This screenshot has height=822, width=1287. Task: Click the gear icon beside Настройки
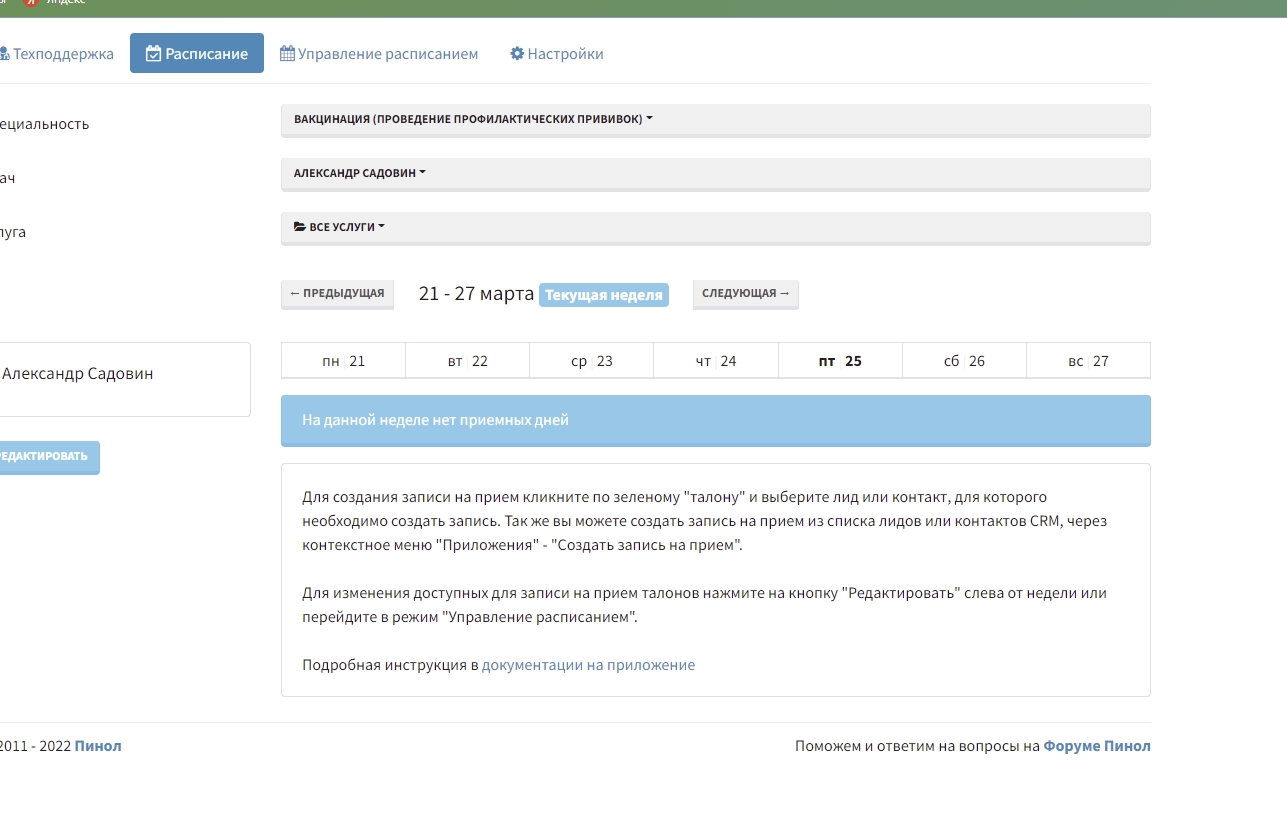517,54
